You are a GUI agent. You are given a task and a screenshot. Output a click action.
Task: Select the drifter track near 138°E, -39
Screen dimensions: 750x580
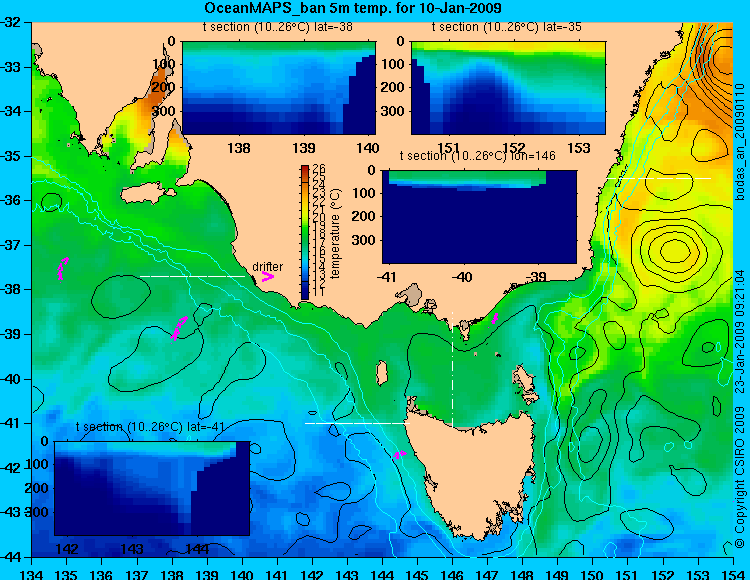click(x=179, y=328)
